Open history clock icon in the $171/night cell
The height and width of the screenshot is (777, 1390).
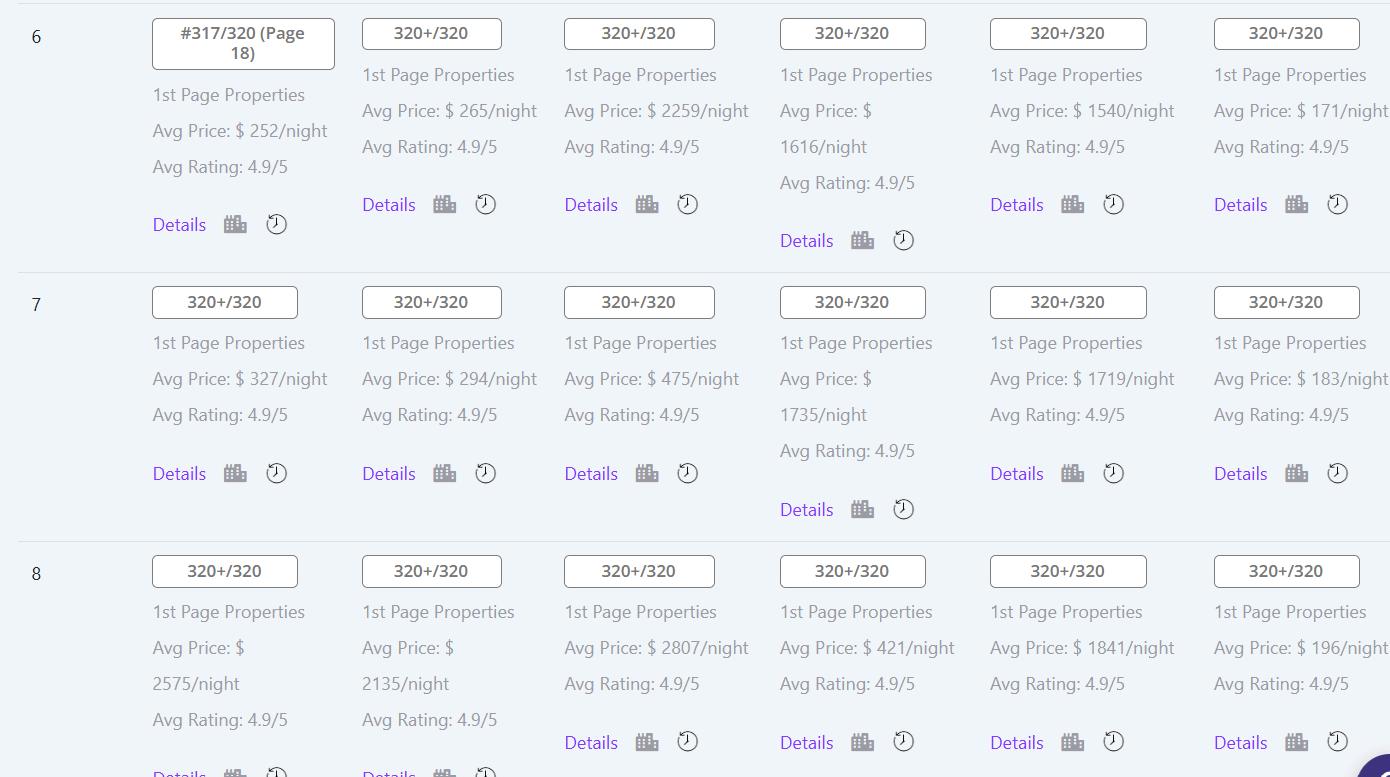1338,204
